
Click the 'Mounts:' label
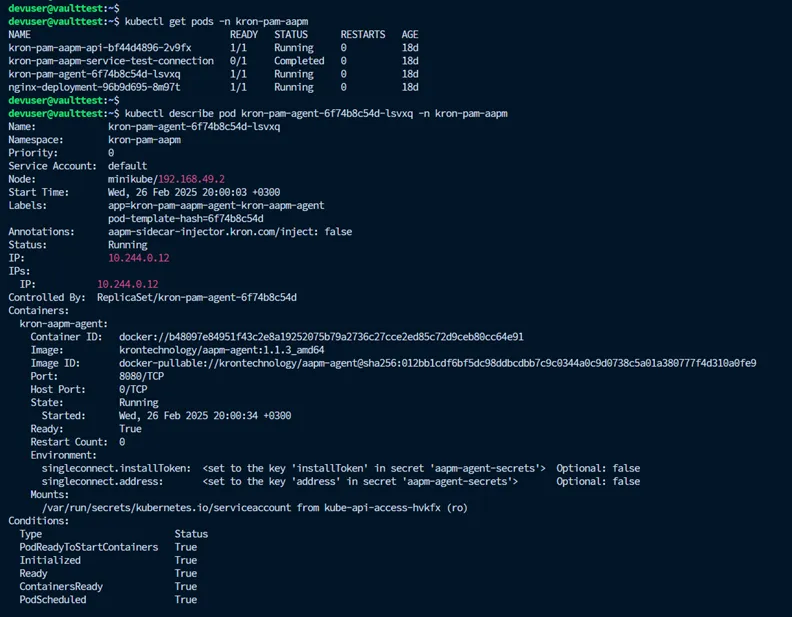coord(50,494)
